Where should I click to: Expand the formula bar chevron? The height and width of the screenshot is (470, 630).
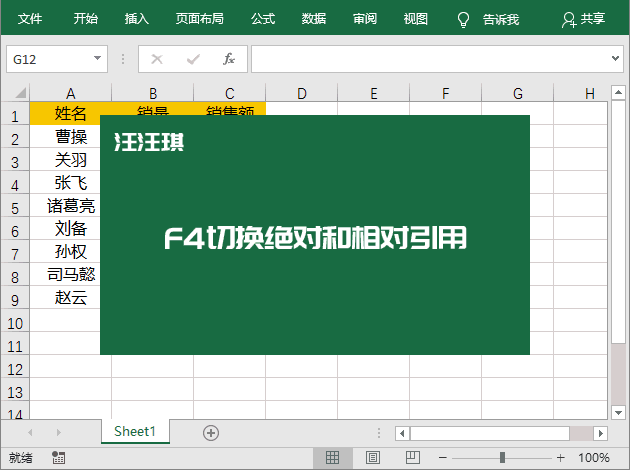coord(615,59)
